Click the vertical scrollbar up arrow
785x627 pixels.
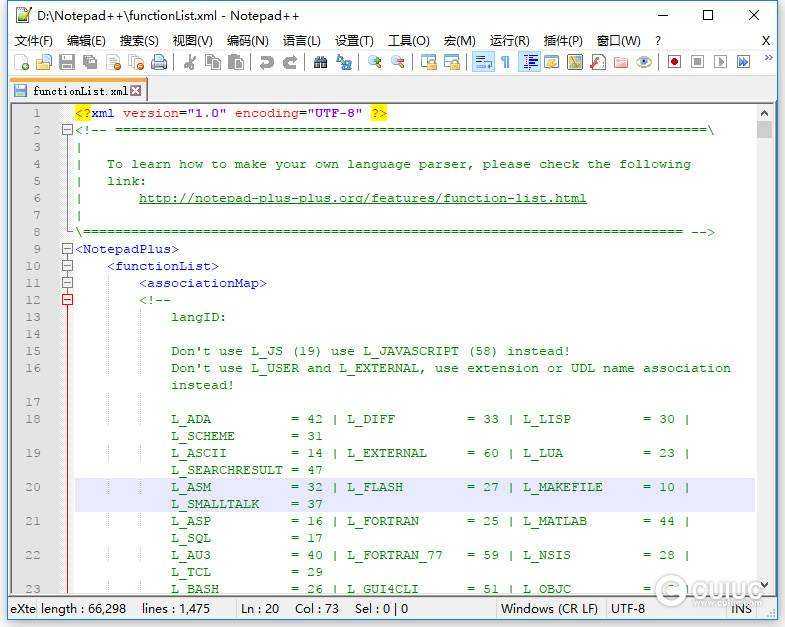tap(764, 113)
